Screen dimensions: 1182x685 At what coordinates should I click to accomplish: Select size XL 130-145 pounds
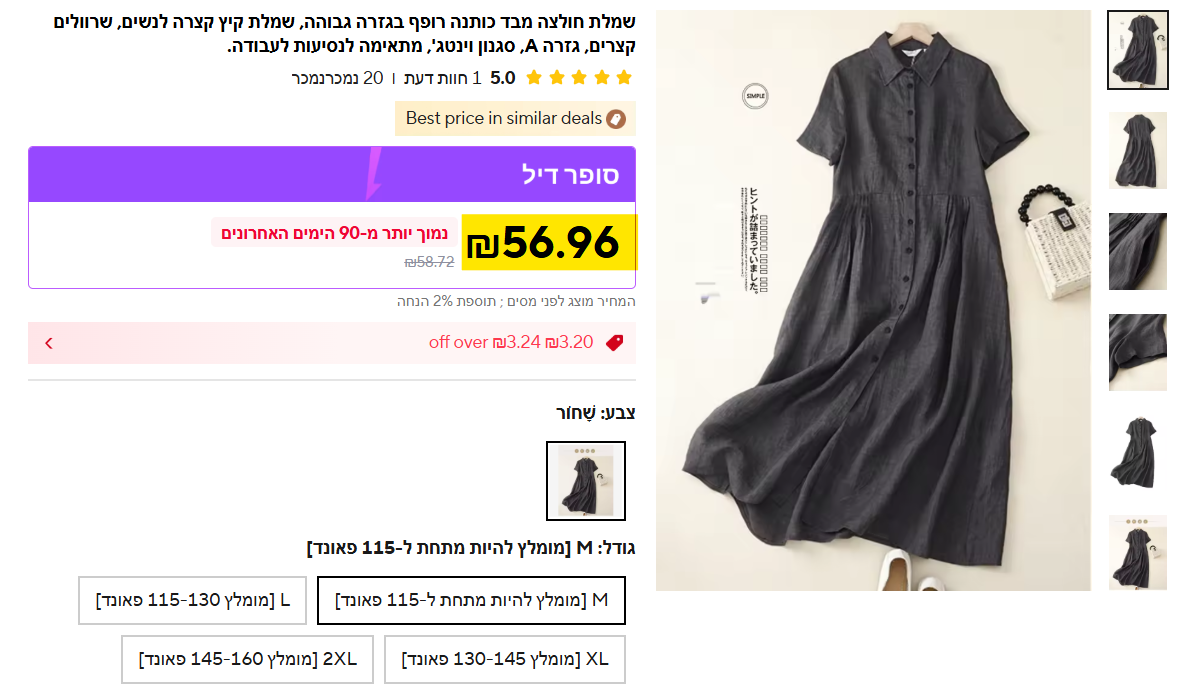coord(504,659)
